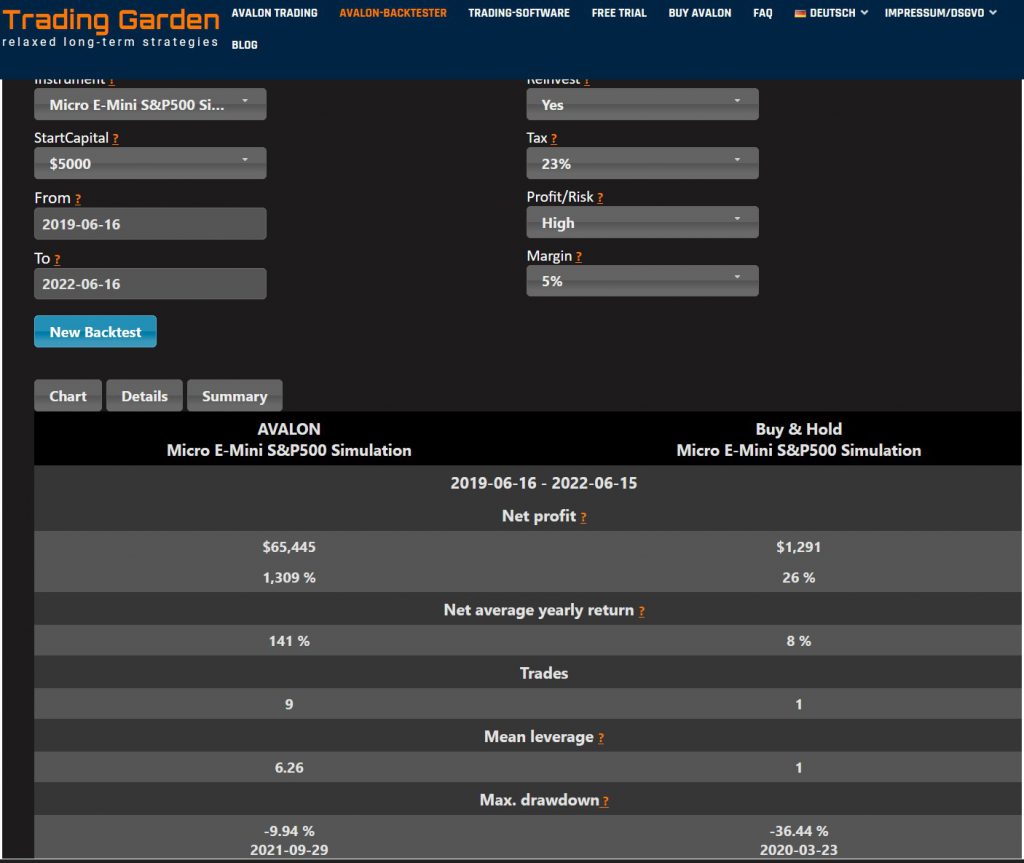Select the Buy & Hold drawdown -36.44 %
Viewport: 1024px width, 863px height.
click(799, 832)
